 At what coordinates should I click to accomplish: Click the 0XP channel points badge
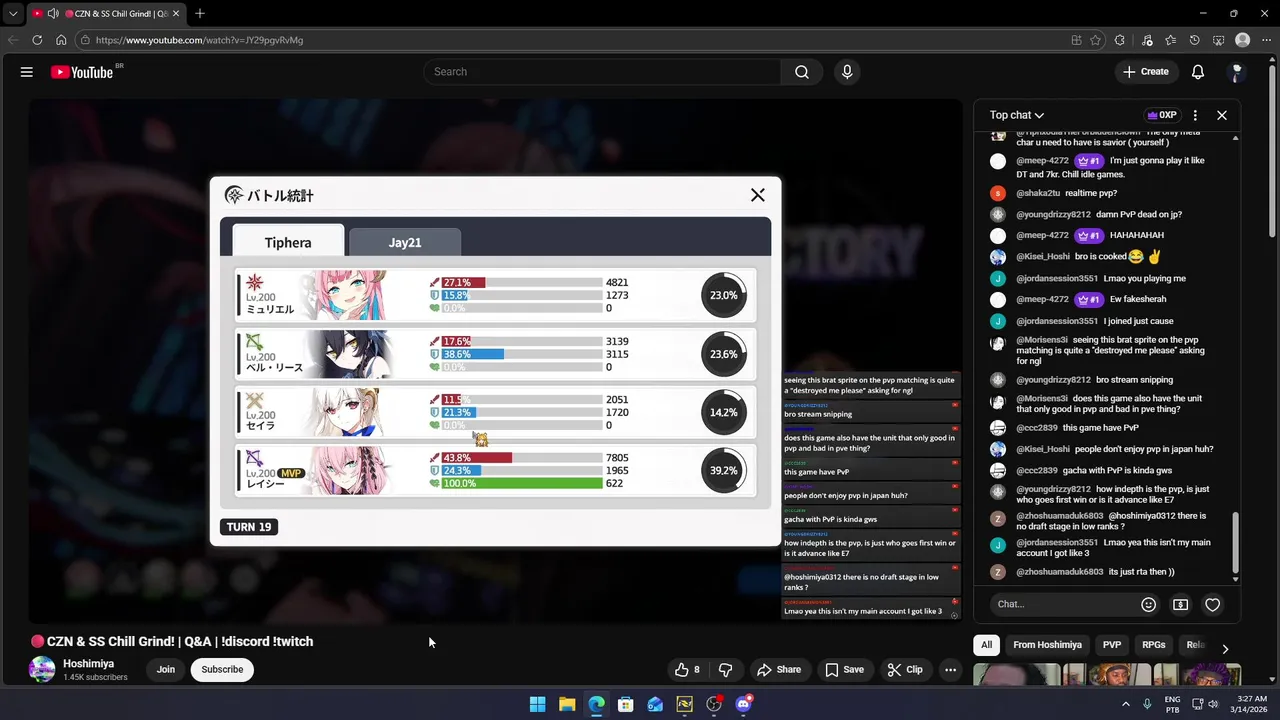(x=1161, y=115)
